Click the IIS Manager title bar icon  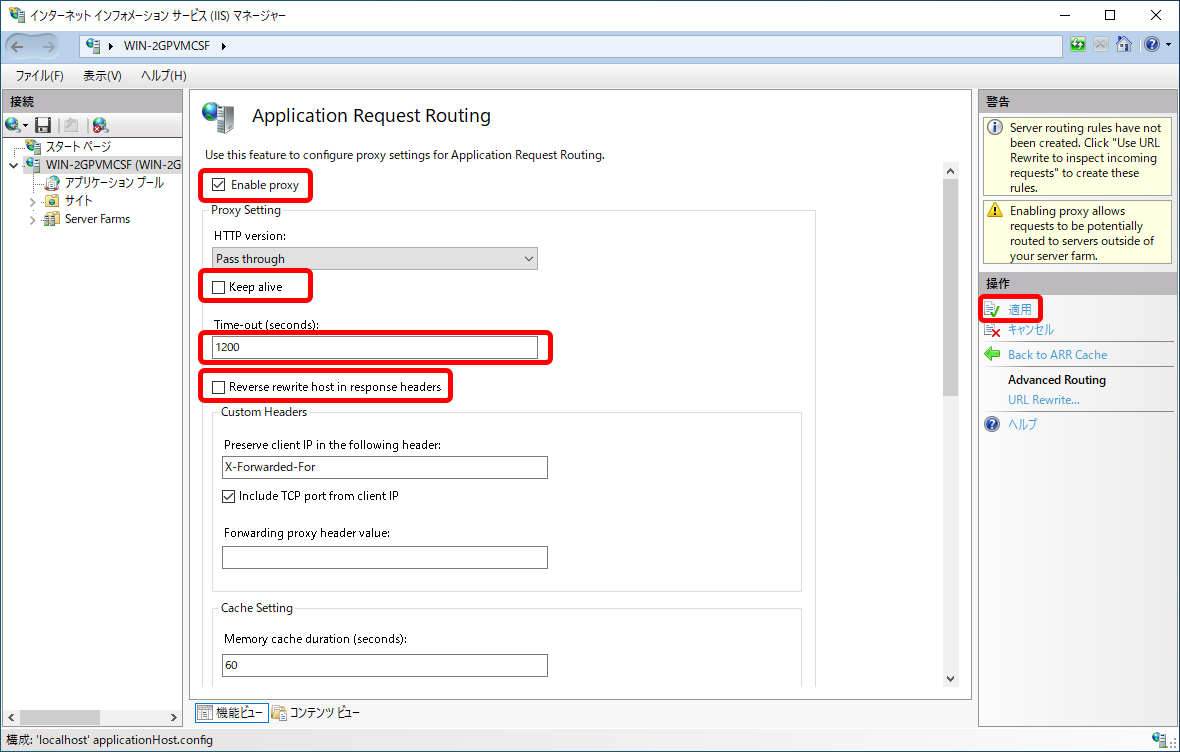17,14
